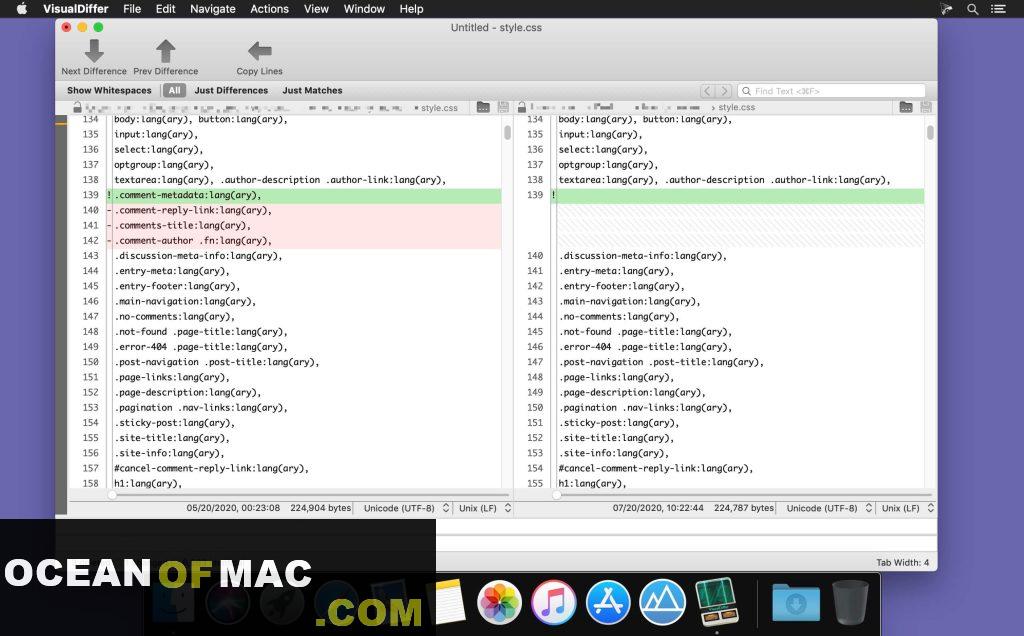
Task: Save the left file with disk icon
Action: [503, 107]
